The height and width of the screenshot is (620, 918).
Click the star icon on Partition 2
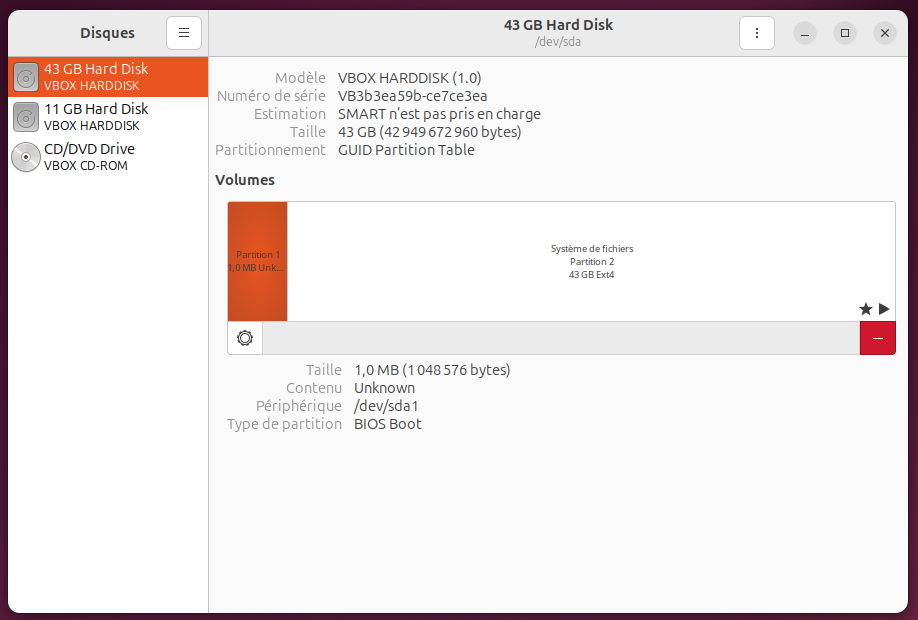[866, 309]
